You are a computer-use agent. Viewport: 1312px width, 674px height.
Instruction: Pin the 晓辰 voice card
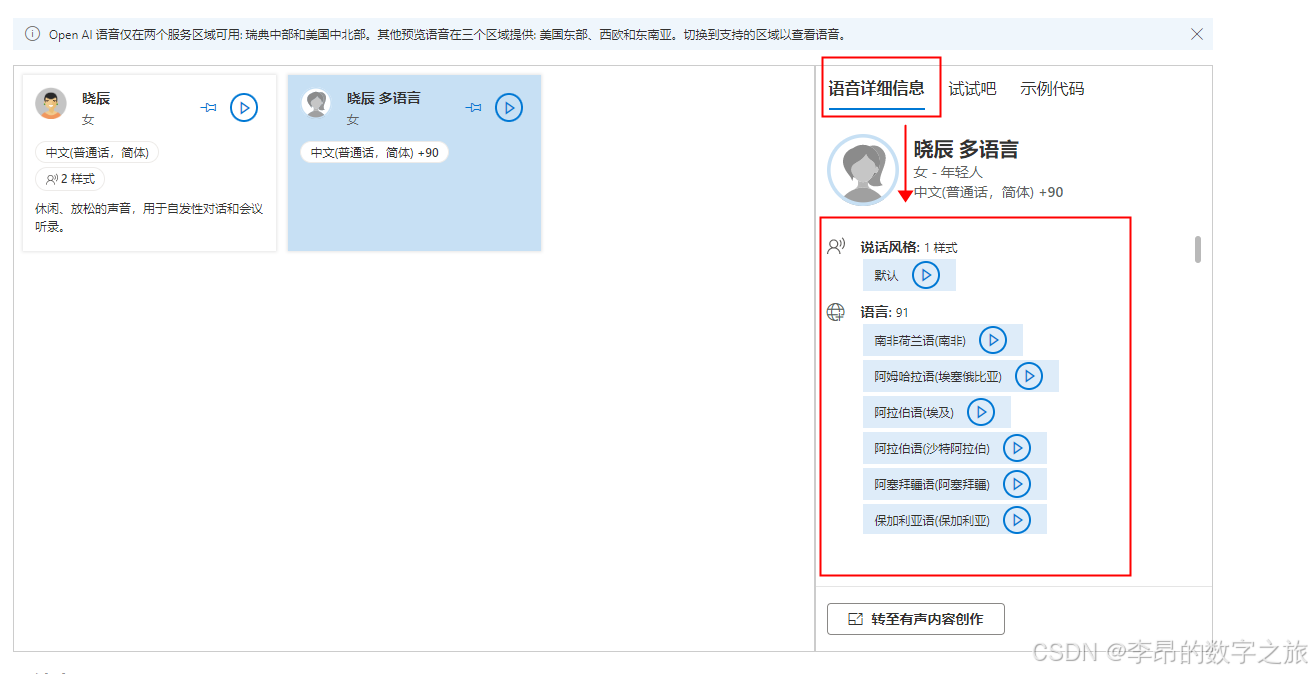[209, 107]
